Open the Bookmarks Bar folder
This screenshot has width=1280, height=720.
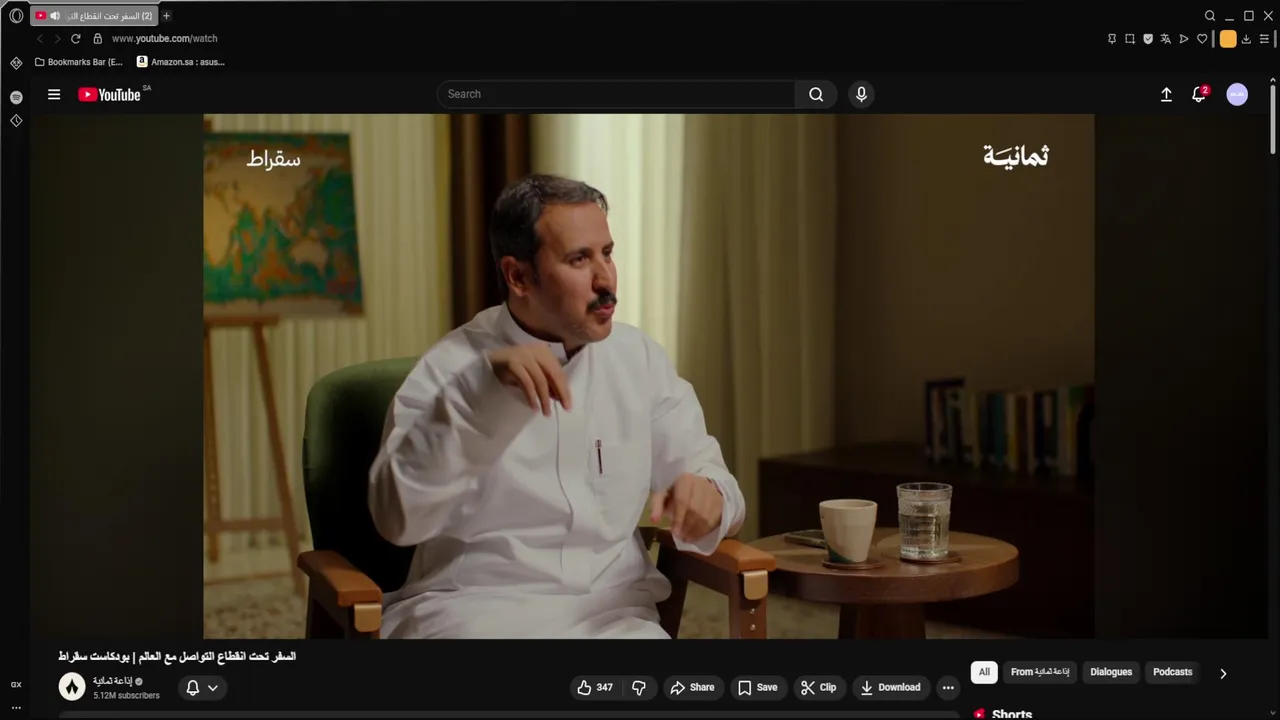[x=78, y=62]
